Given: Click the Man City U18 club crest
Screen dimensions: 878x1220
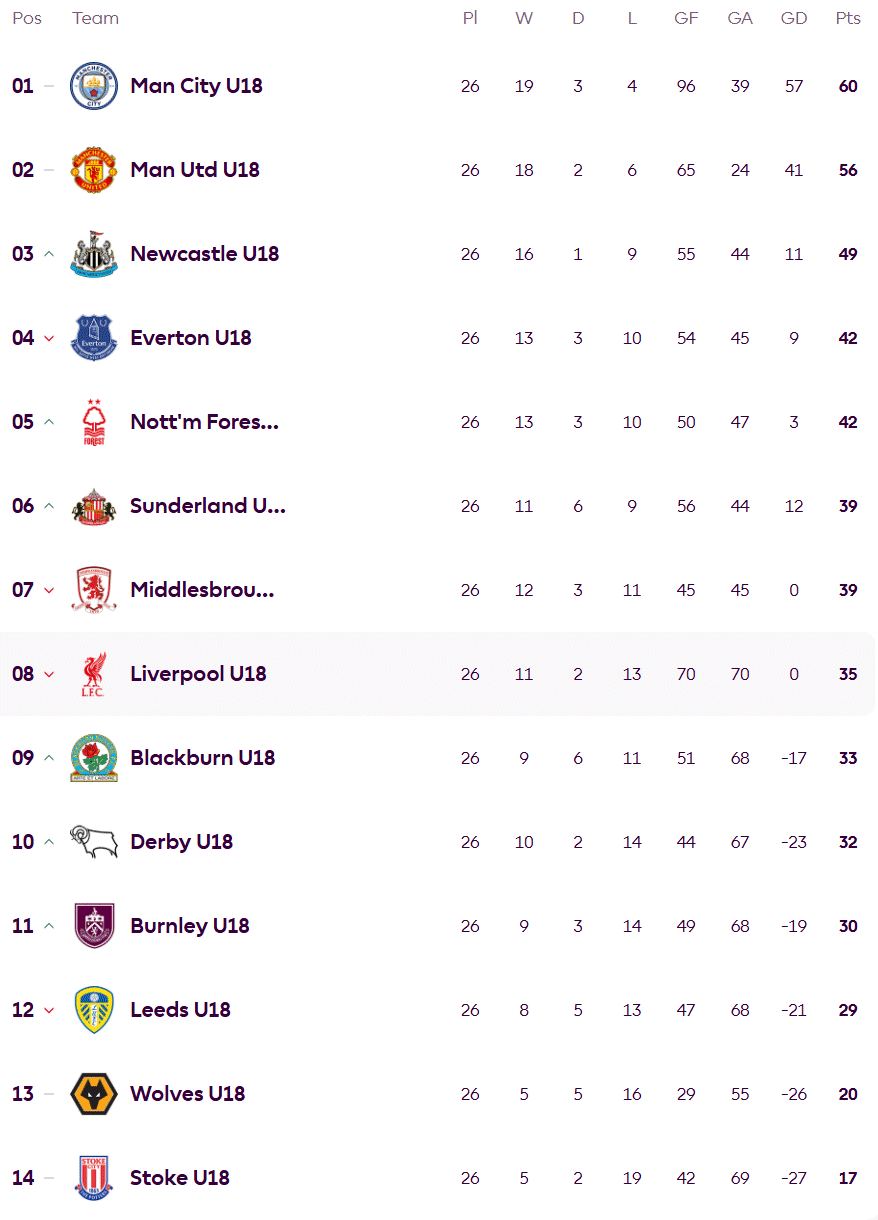Looking at the screenshot, I should 94,86.
